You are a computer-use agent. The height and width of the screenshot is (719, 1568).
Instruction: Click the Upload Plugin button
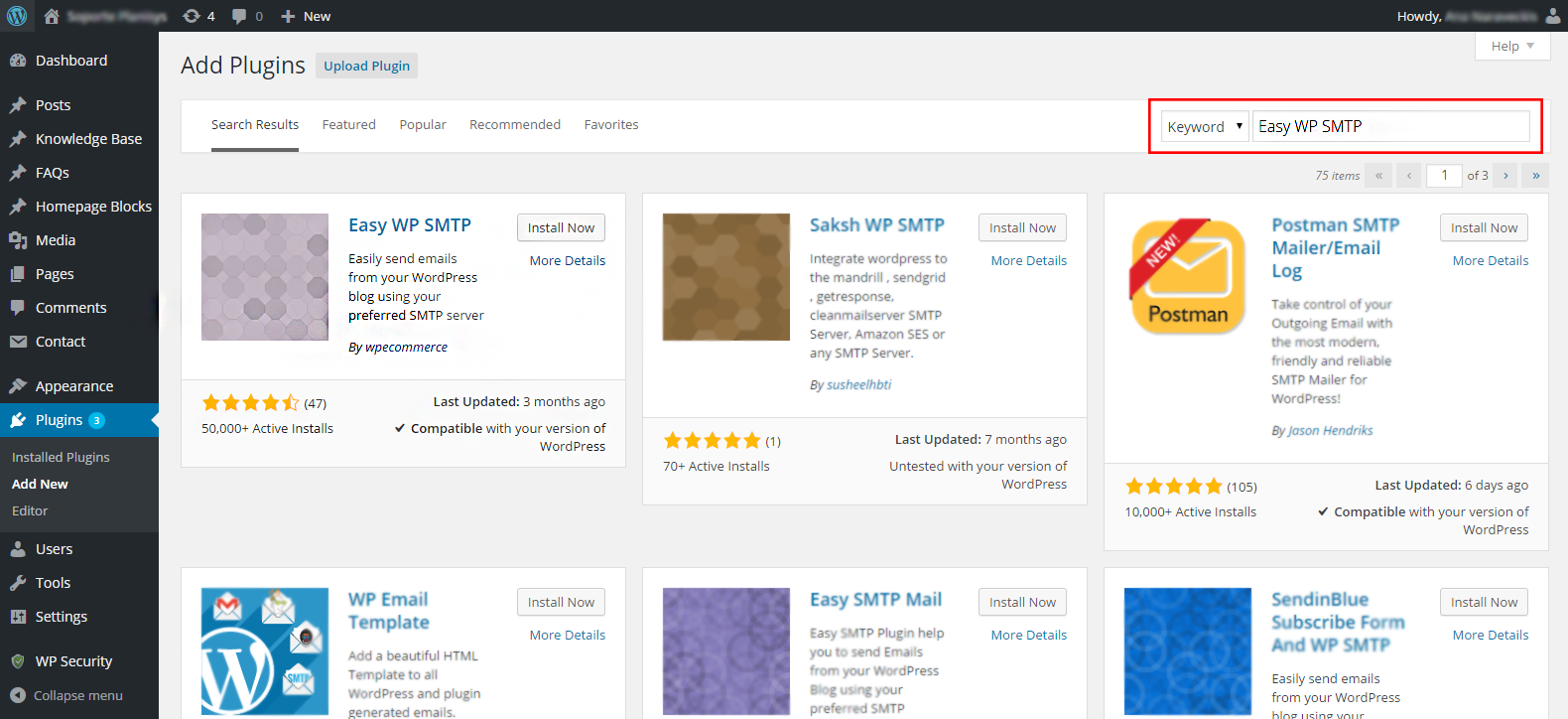(366, 66)
